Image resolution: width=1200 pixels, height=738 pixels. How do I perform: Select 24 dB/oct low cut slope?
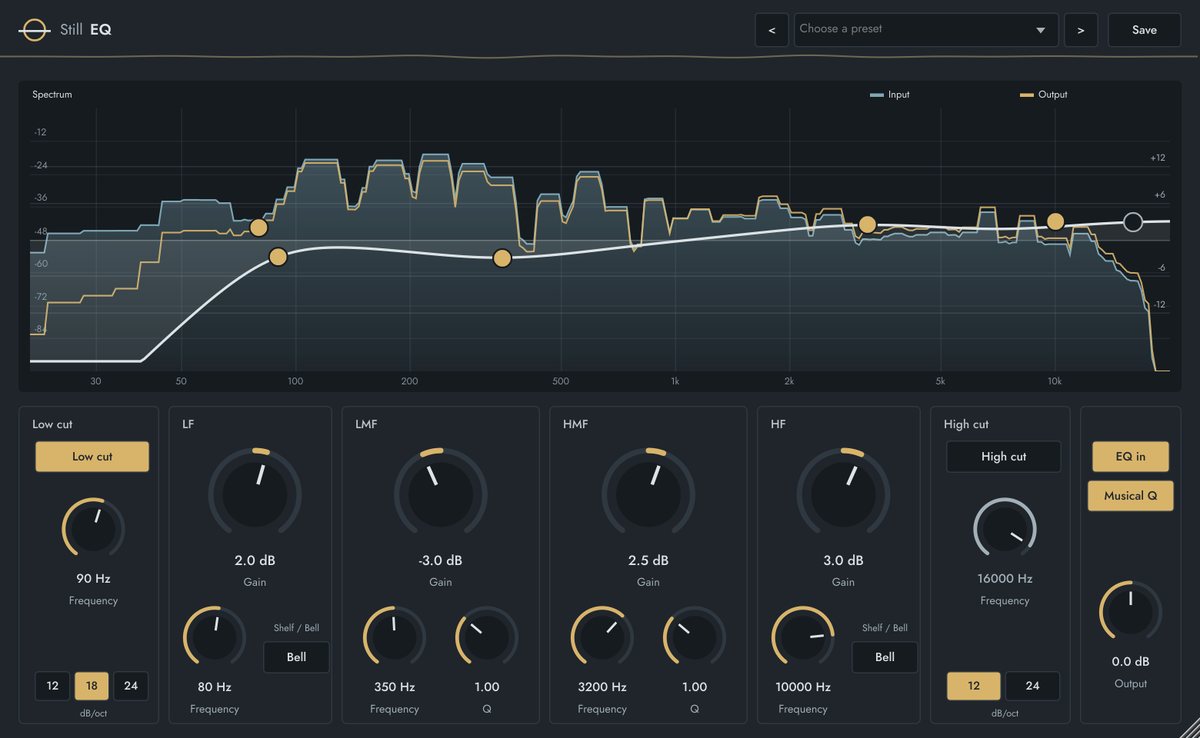tap(131, 686)
